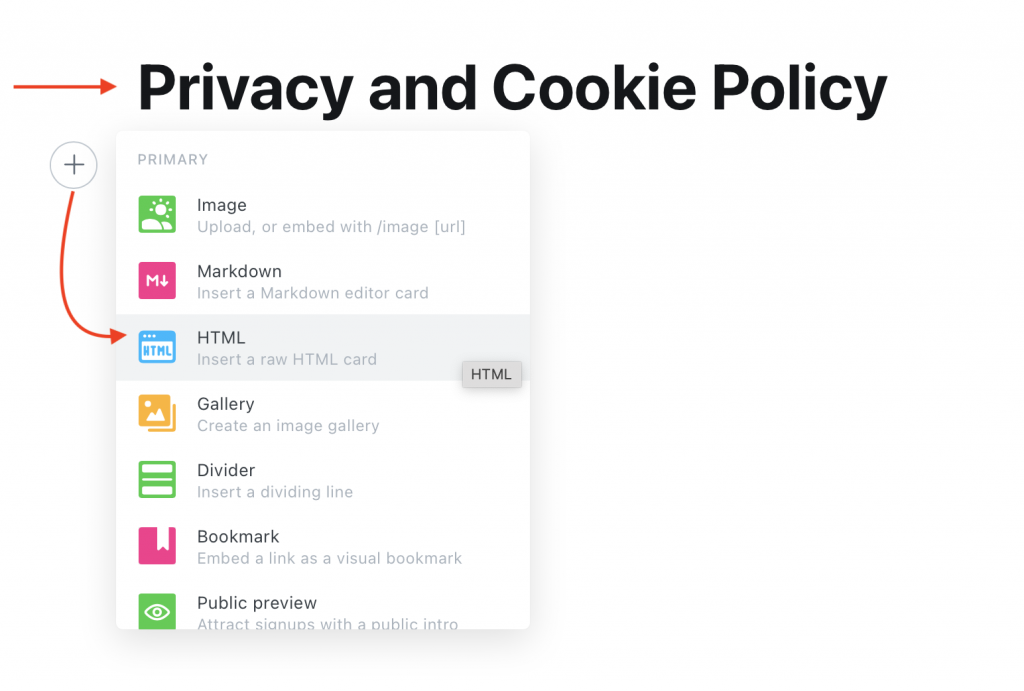
Task: Select the Divider card icon
Action: coord(156,480)
